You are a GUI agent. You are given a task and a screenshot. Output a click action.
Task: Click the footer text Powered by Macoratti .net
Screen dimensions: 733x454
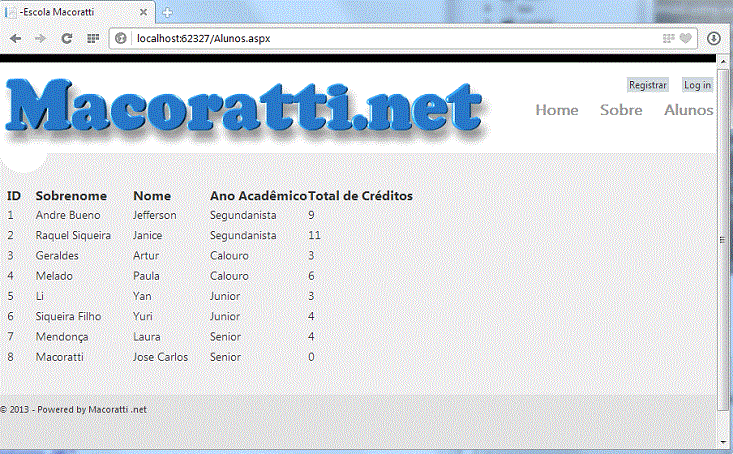(92, 410)
